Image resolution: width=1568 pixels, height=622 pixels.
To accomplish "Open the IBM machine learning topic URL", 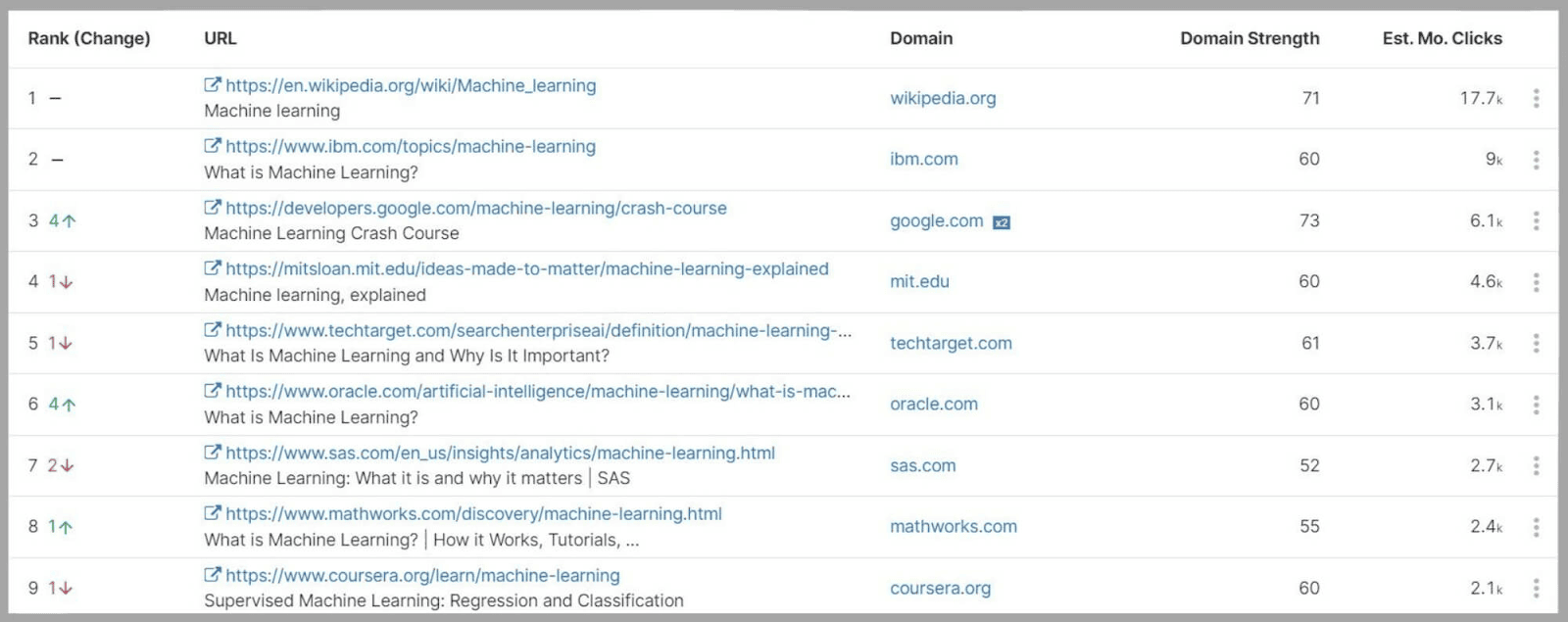I will [410, 146].
